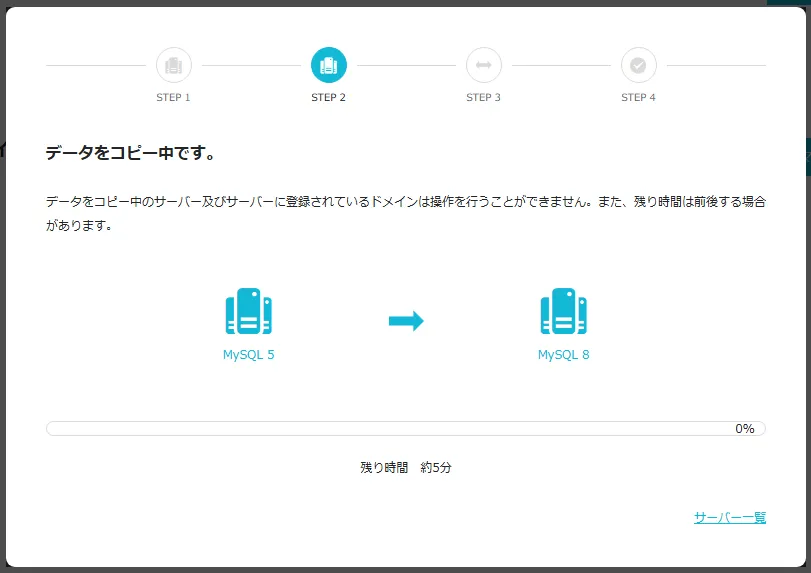Select the STEP 2 label
The height and width of the screenshot is (573, 811).
coord(328,98)
